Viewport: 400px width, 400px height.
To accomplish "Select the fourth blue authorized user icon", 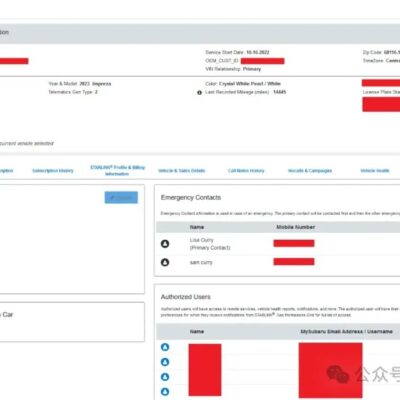I will tap(165, 392).
